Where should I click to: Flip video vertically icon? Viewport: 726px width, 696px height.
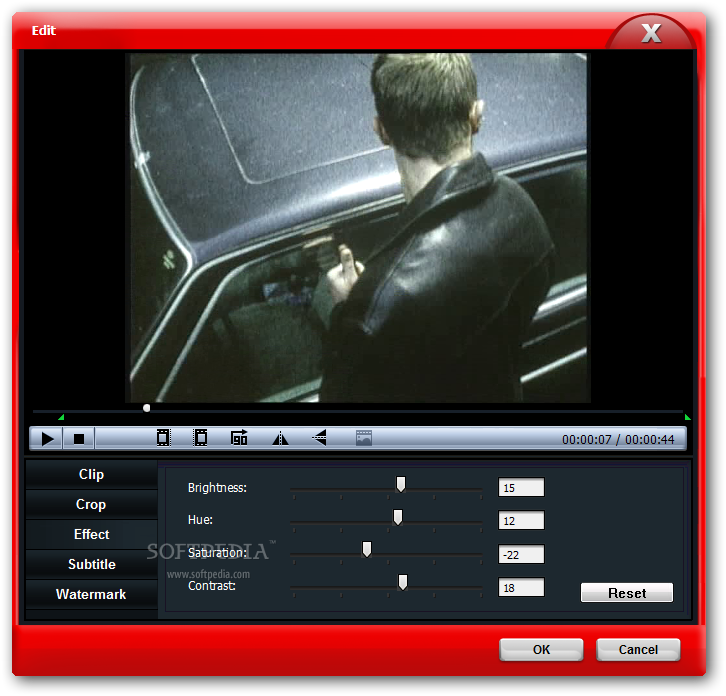319,438
